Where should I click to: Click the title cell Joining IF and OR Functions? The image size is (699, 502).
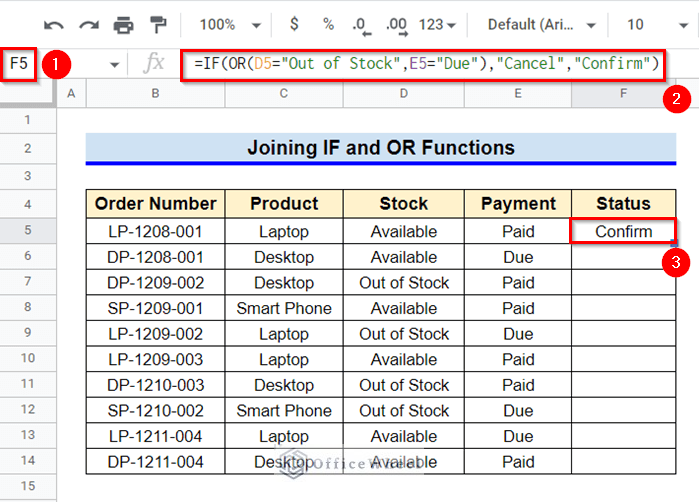tap(381, 148)
